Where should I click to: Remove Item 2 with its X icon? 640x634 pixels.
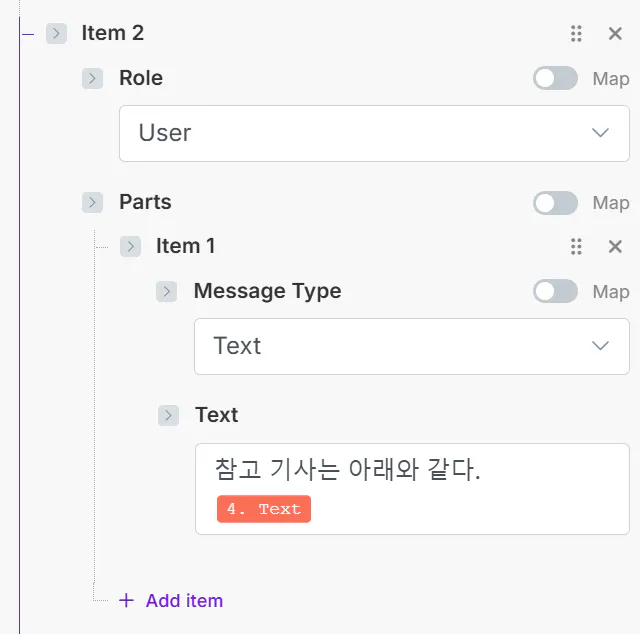tap(615, 34)
